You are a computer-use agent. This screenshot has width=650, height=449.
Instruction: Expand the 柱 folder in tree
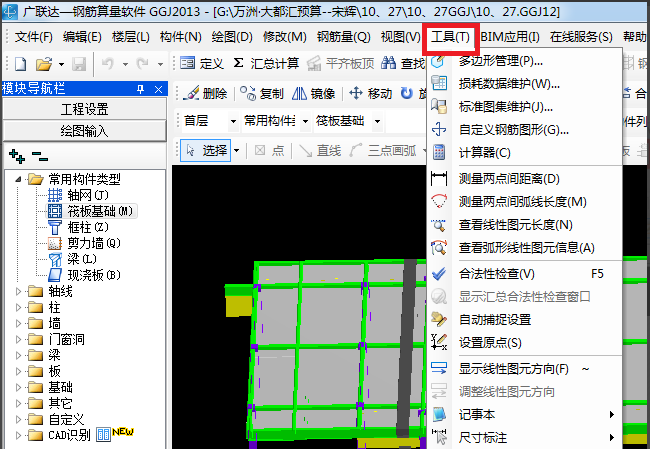tap(20, 308)
